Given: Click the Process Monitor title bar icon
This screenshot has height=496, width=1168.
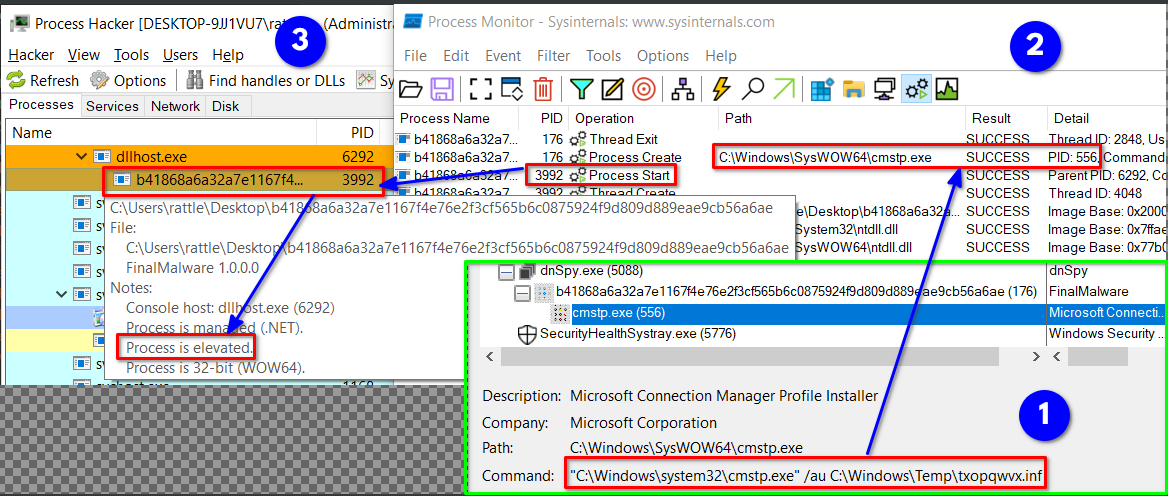Looking at the screenshot, I should pyautogui.click(x=413, y=22).
